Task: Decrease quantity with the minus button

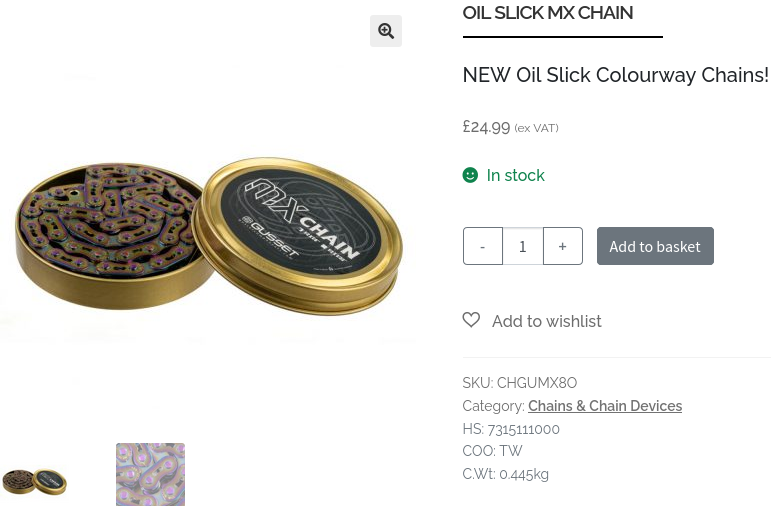Action: pyautogui.click(x=482, y=246)
